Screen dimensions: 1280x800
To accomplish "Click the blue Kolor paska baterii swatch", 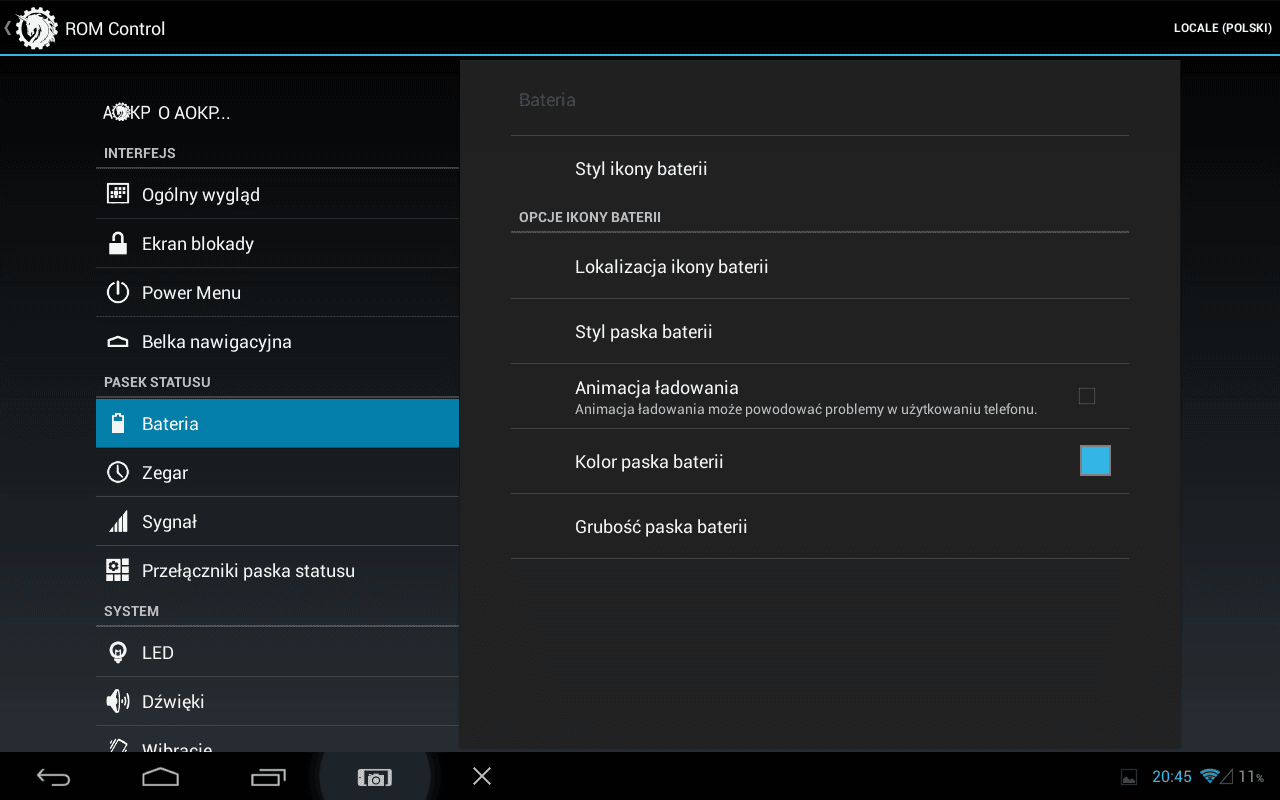I will (x=1095, y=461).
